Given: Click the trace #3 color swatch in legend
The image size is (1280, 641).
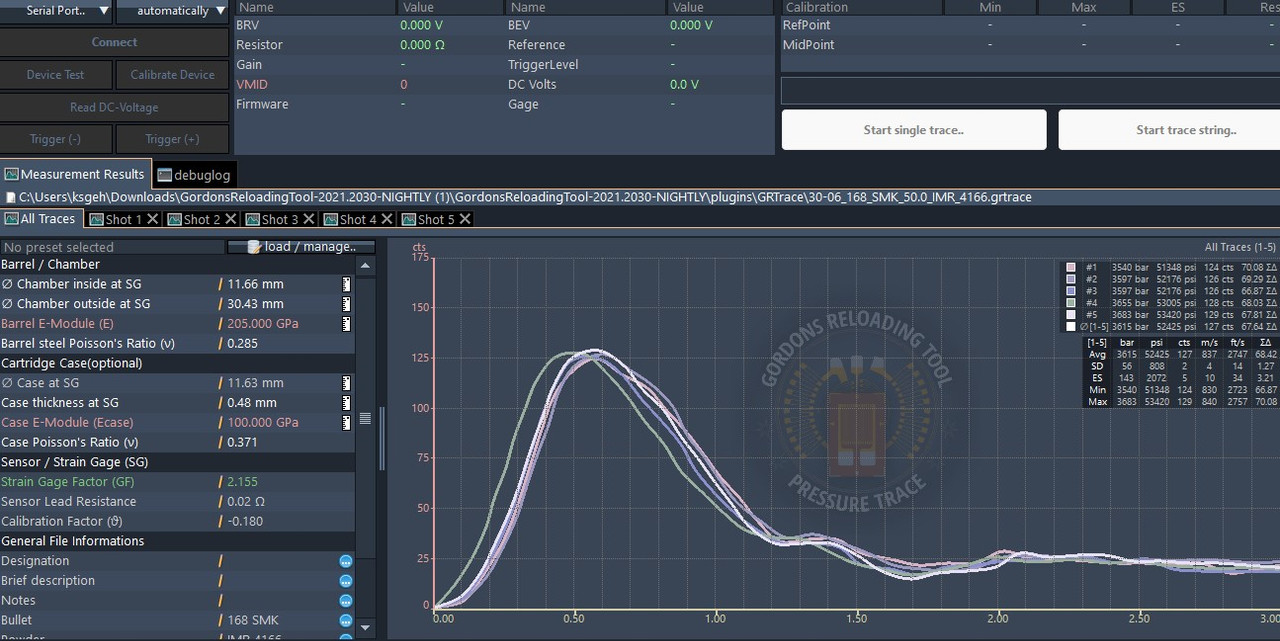Looking at the screenshot, I should (x=1071, y=291).
